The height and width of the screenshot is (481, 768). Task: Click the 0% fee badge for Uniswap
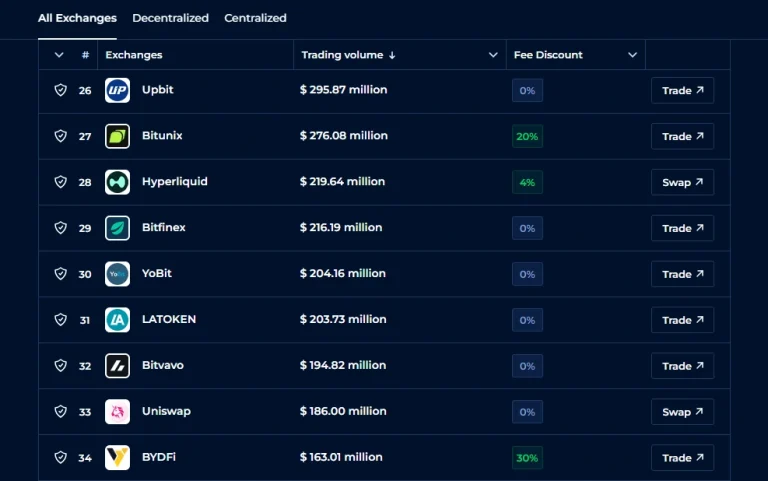pyautogui.click(x=527, y=412)
